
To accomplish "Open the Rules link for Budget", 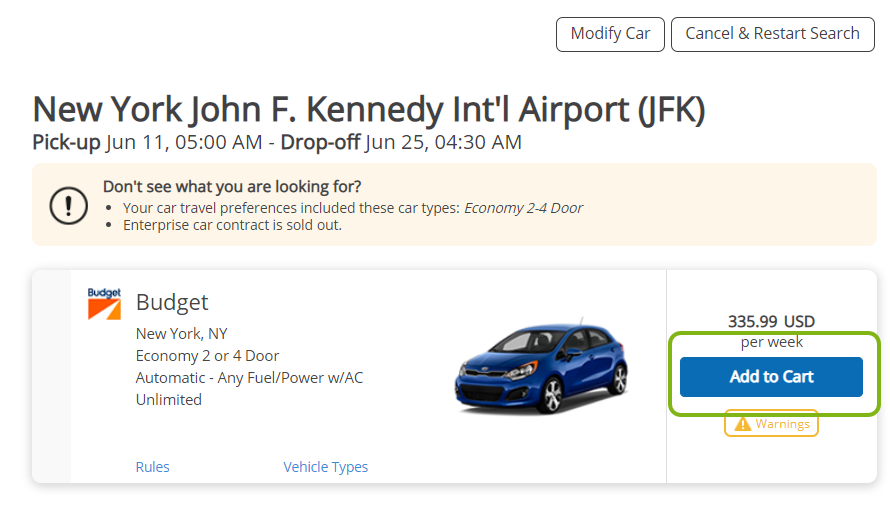I will 152,467.
